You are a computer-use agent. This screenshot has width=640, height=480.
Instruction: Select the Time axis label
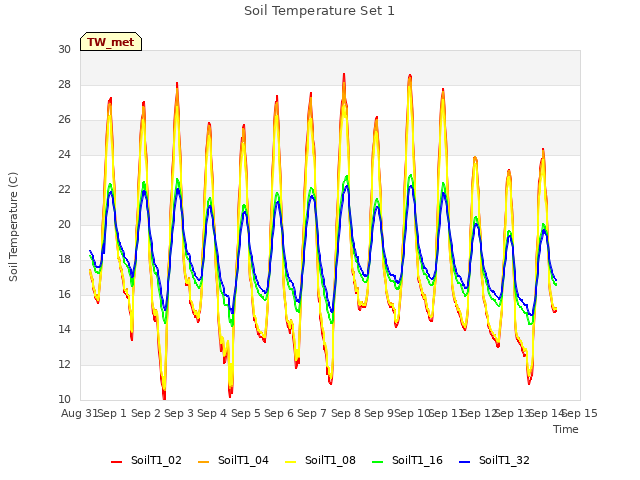566,429
